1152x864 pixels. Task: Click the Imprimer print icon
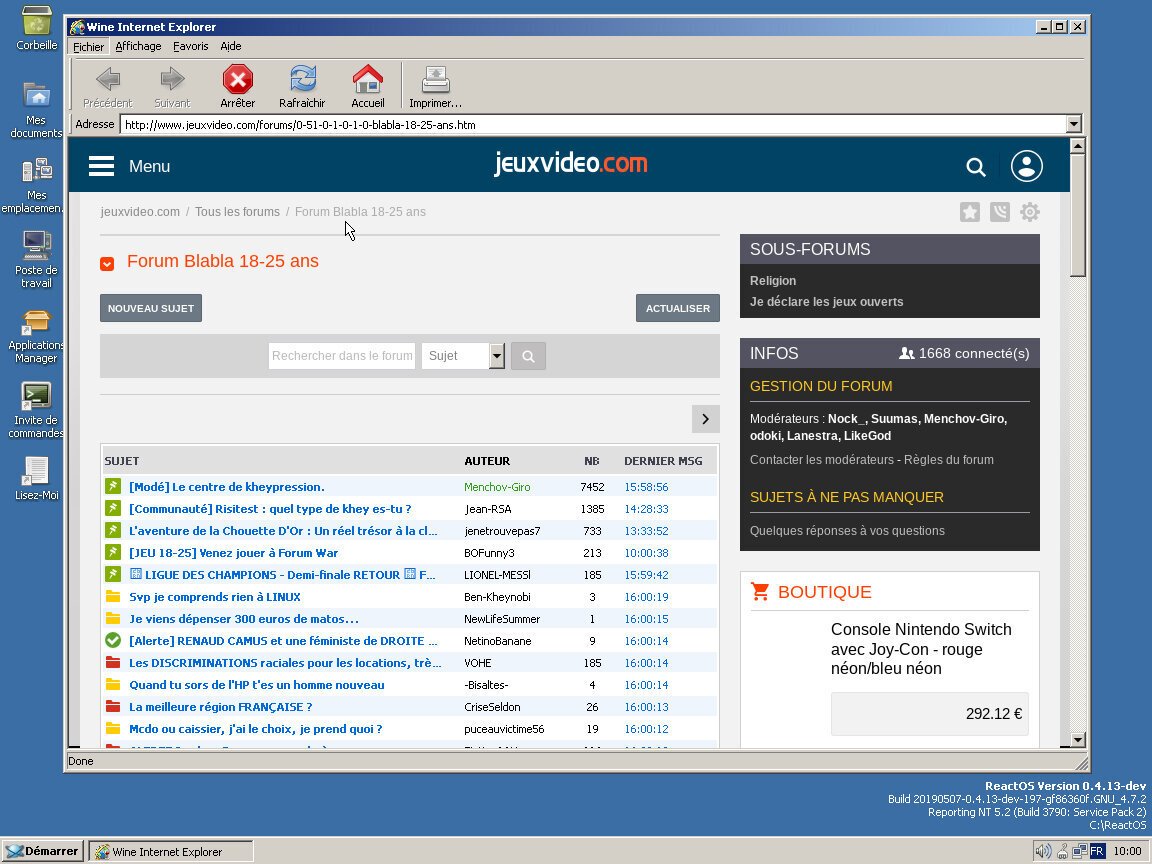point(435,80)
